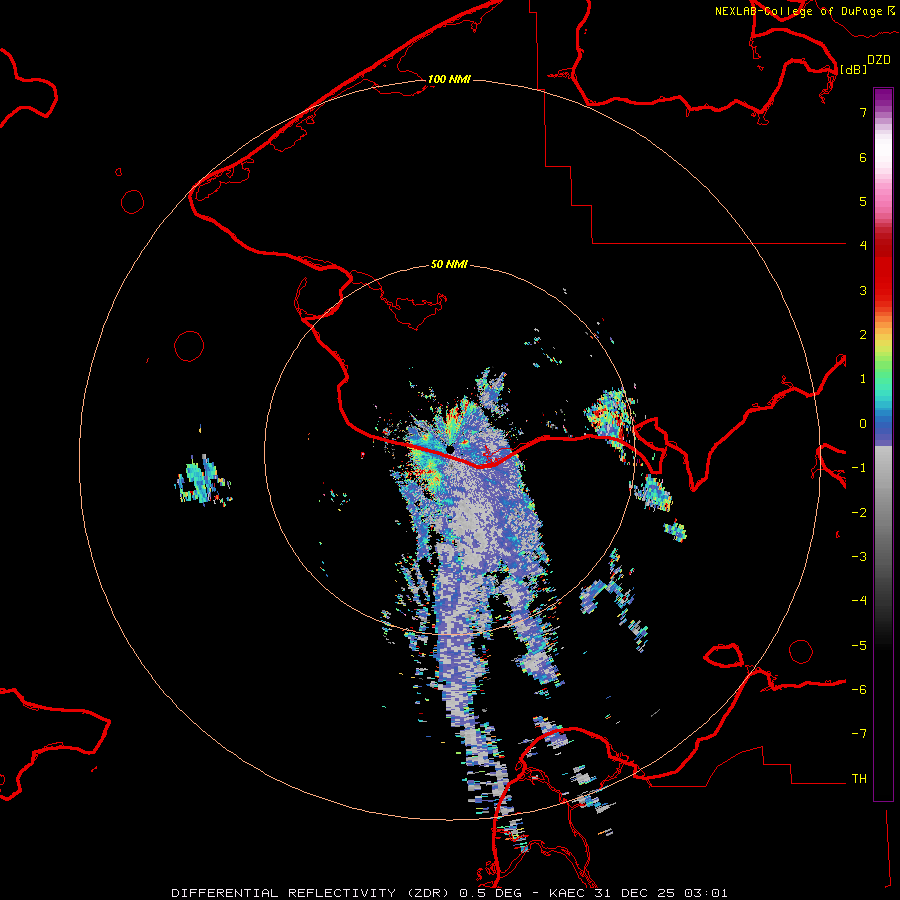Screen dimensions: 900x900
Task: Select the 0 value on color scale
Action: [863, 424]
